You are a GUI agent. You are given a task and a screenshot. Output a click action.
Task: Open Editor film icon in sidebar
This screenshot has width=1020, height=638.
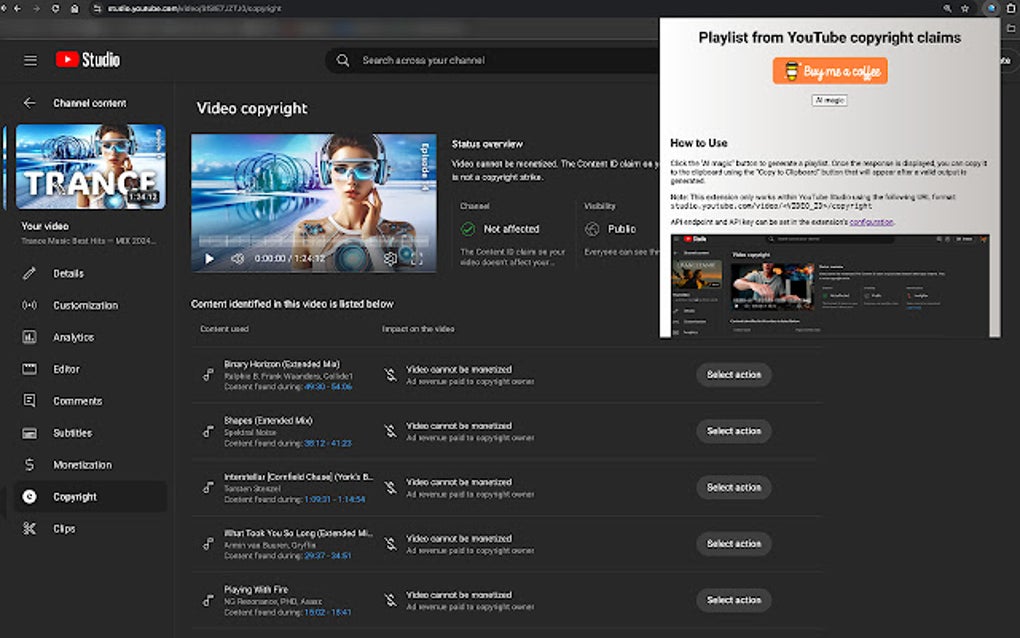tap(29, 369)
